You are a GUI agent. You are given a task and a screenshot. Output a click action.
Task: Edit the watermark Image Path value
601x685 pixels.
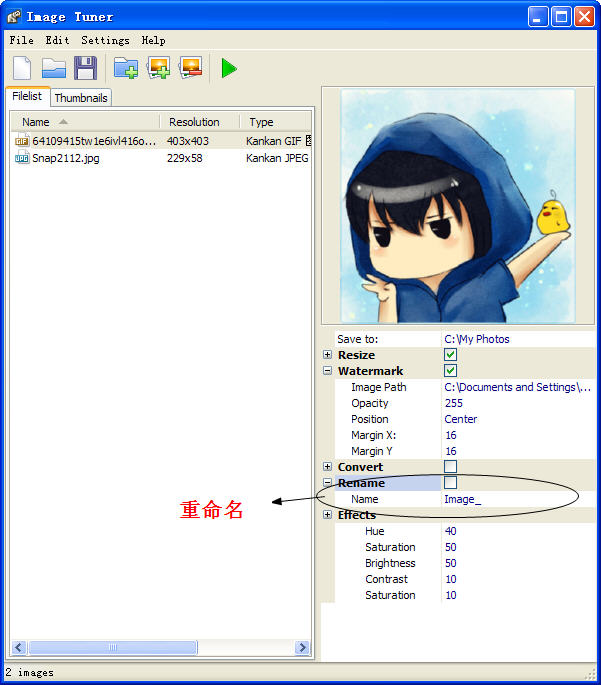pos(518,387)
